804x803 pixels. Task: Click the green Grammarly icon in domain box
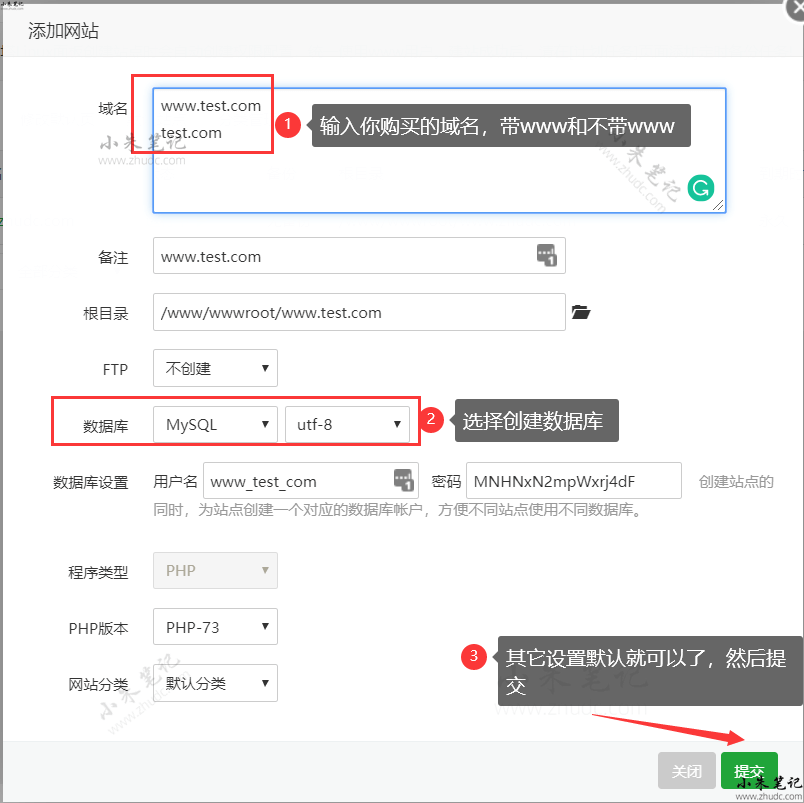point(701,187)
